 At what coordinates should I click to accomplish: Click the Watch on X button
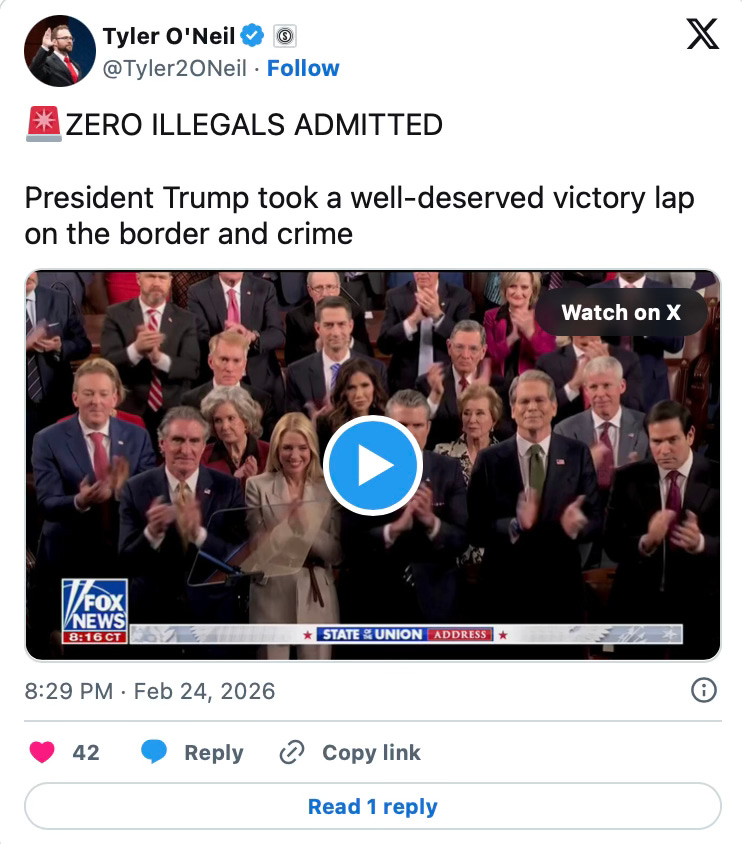click(621, 312)
